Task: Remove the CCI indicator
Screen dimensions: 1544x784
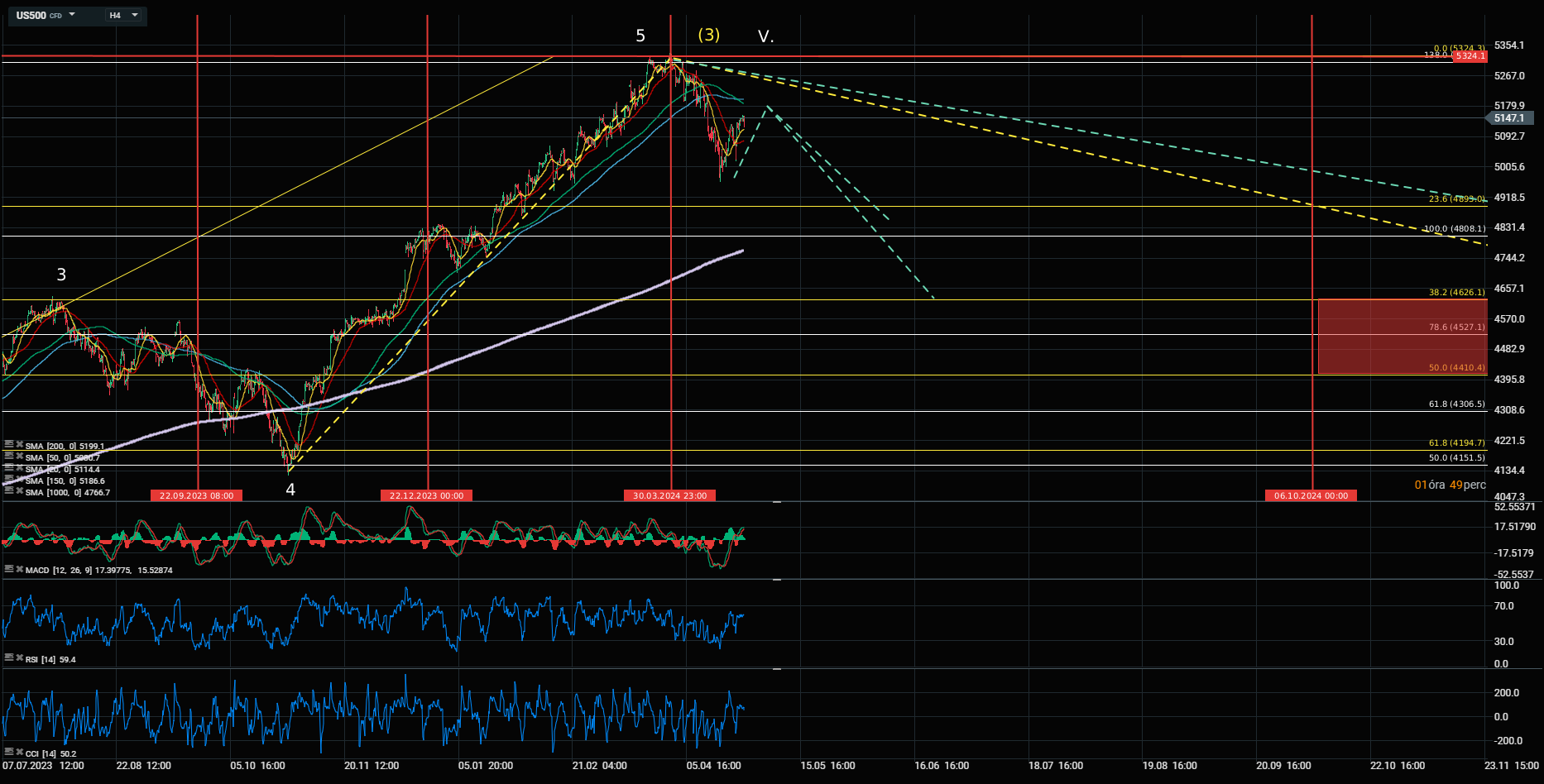Action: [x=19, y=753]
